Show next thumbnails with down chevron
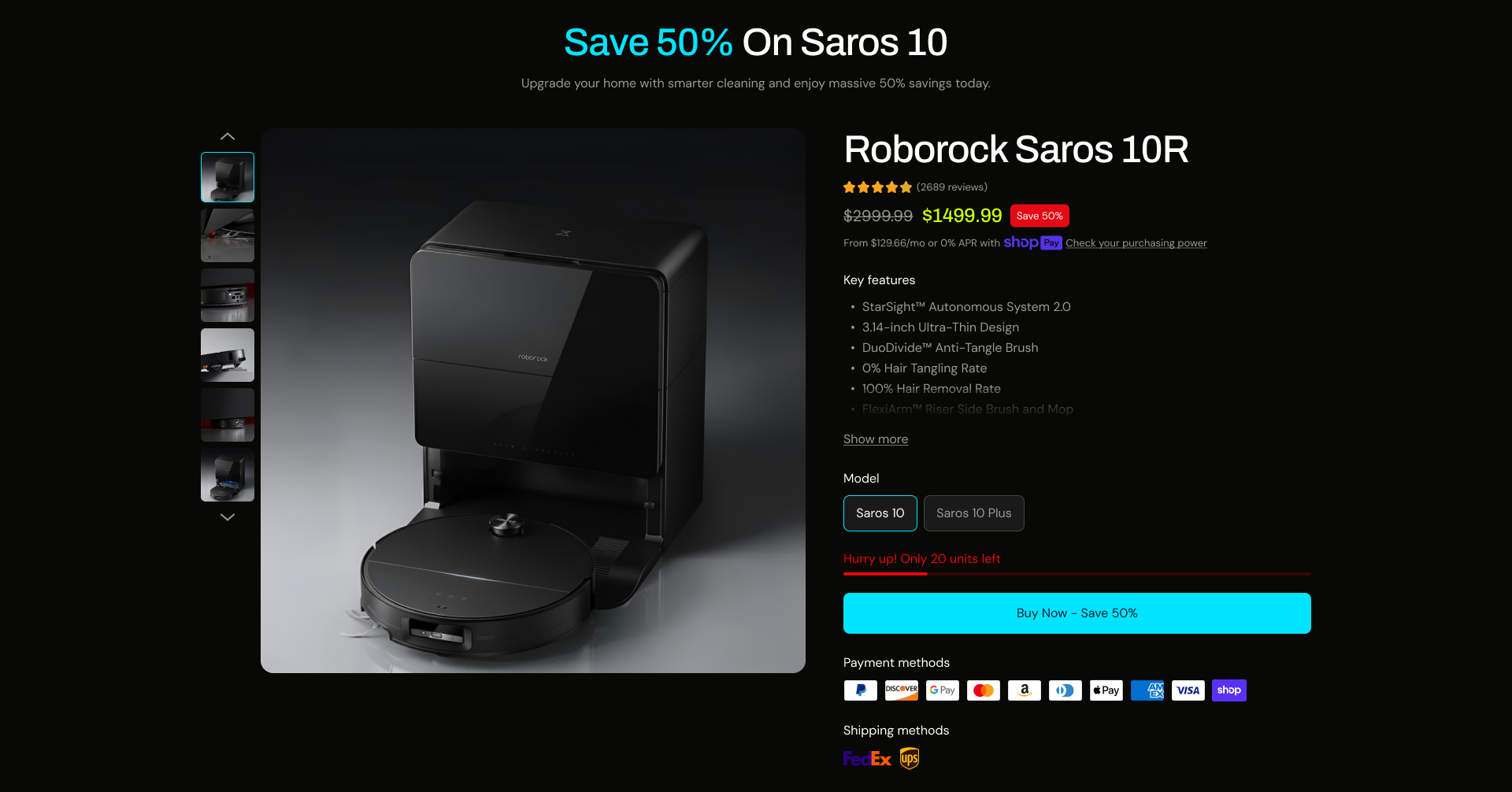 pos(228,517)
